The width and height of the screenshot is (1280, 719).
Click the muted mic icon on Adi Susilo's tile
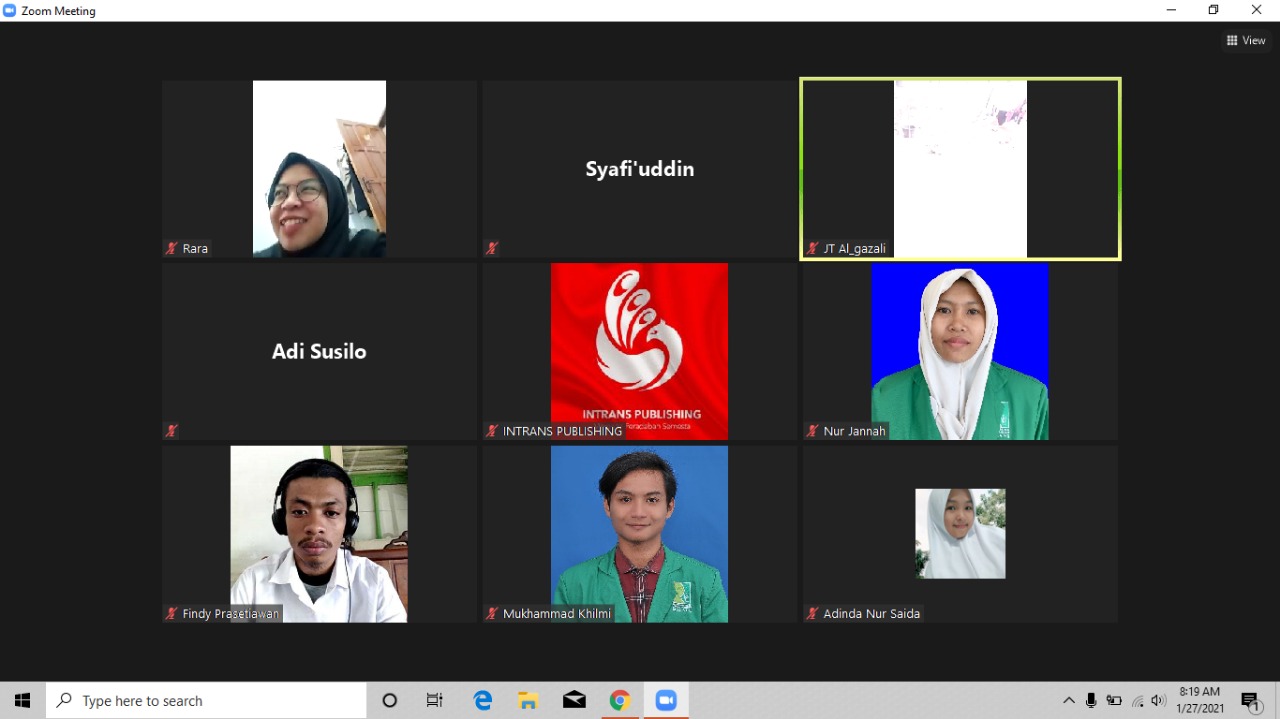pos(172,431)
